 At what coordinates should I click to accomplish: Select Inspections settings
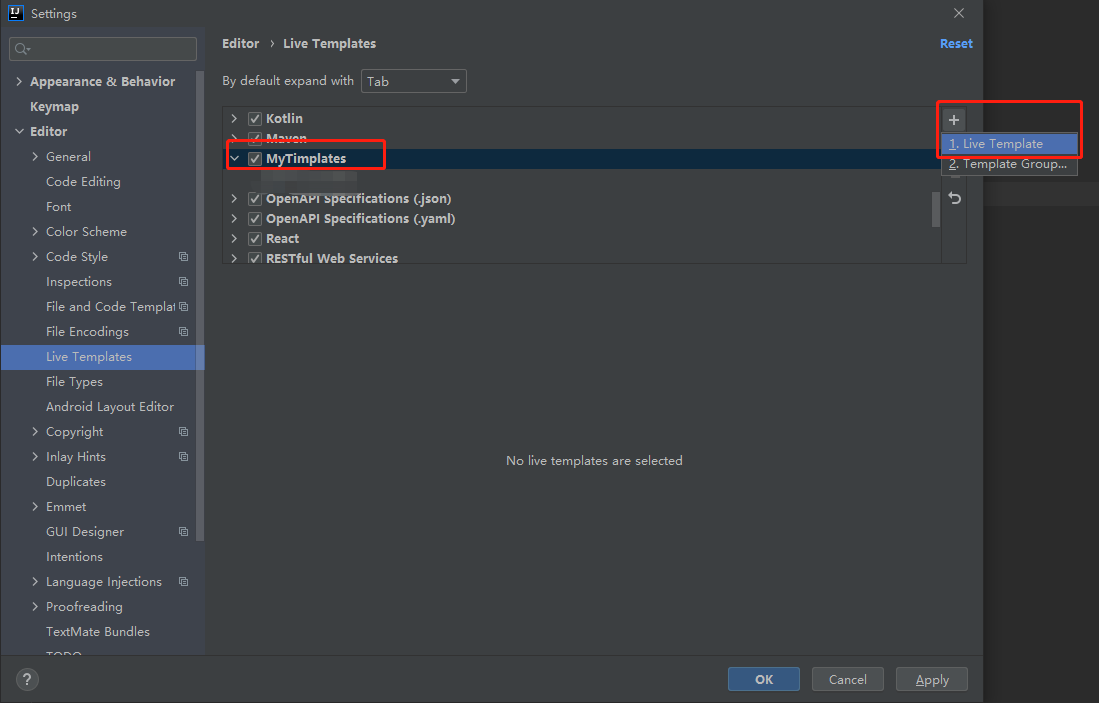(78, 282)
